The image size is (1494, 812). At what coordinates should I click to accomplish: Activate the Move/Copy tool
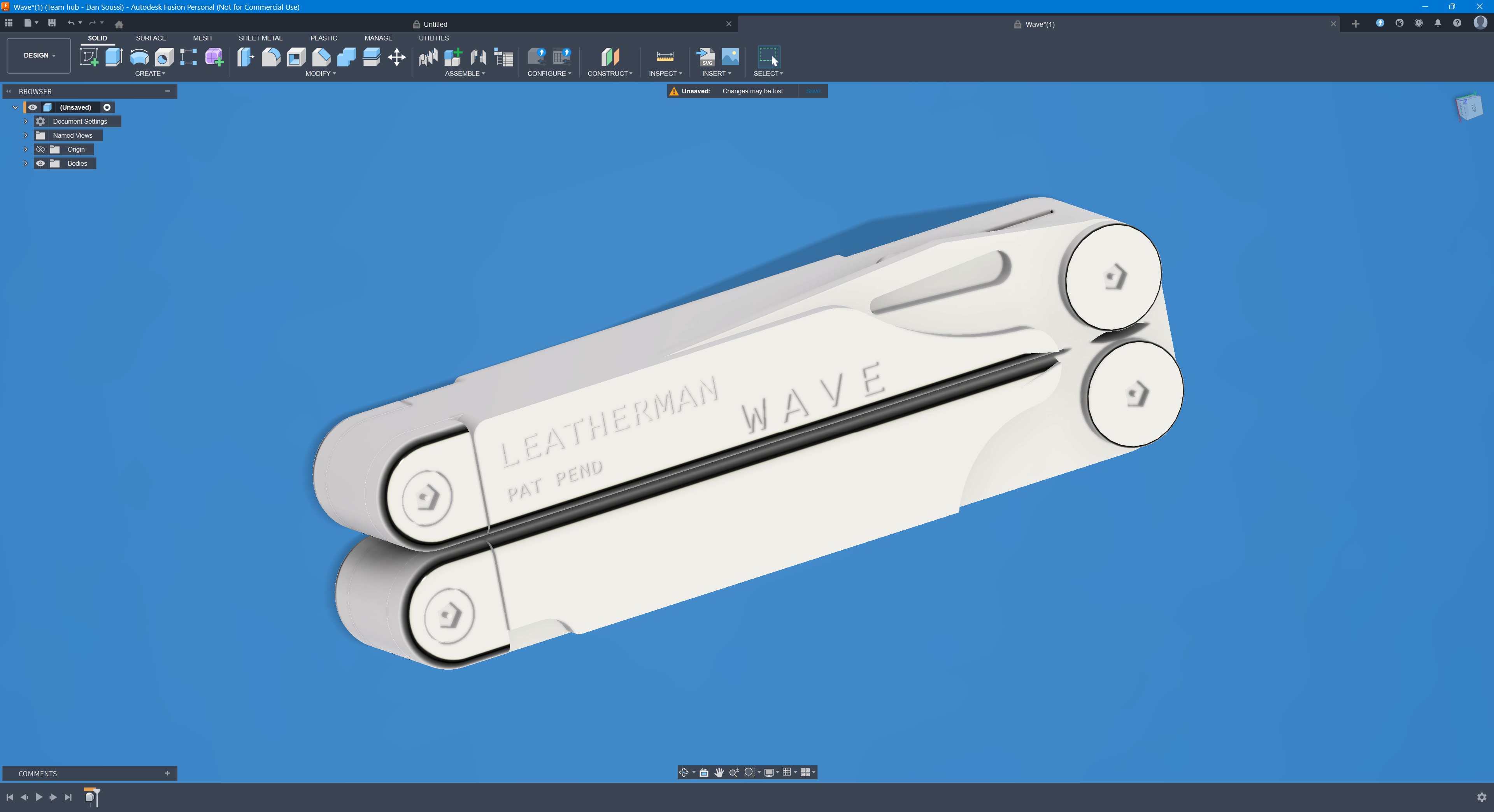coord(397,57)
